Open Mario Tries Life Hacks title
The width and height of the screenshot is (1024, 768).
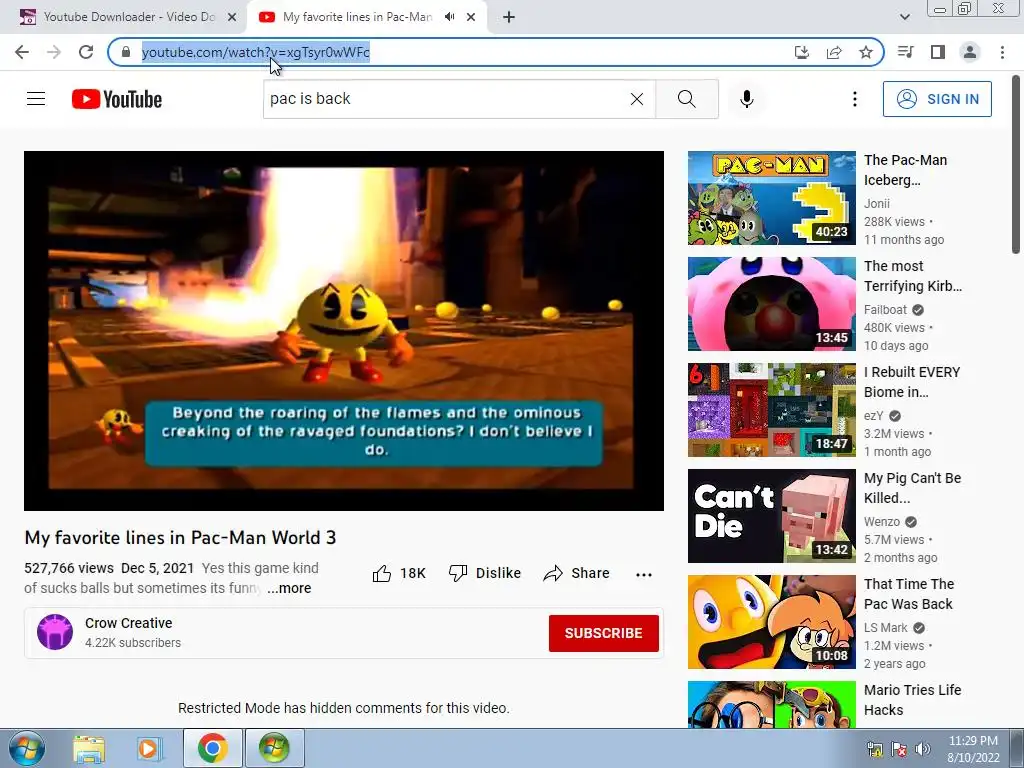pos(912,699)
